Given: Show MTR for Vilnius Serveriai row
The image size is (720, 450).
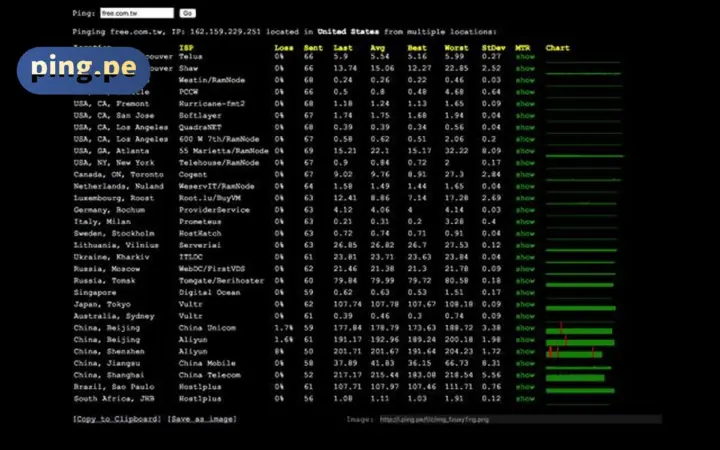Looking at the screenshot, I should 525,245.
